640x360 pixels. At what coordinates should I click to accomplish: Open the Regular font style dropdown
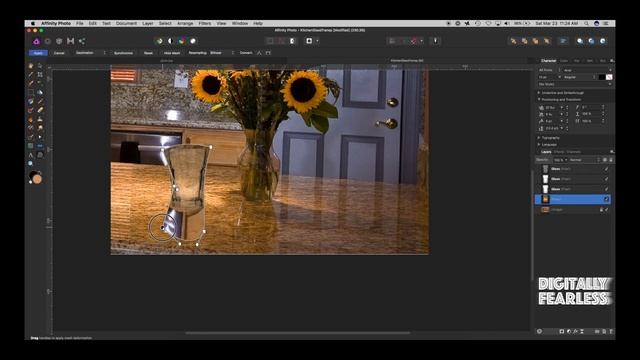click(x=579, y=77)
